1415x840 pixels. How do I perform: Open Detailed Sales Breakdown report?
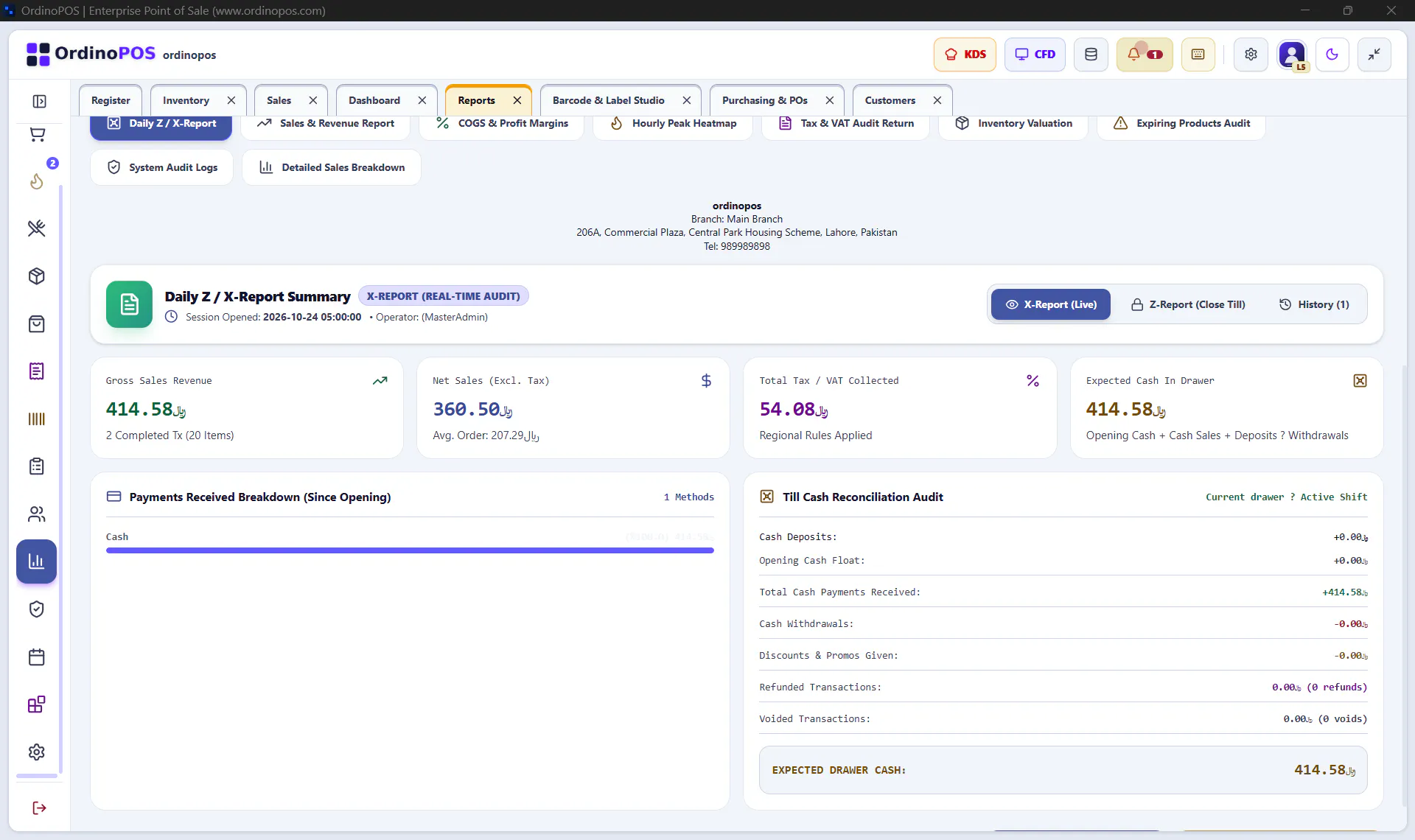coord(332,167)
